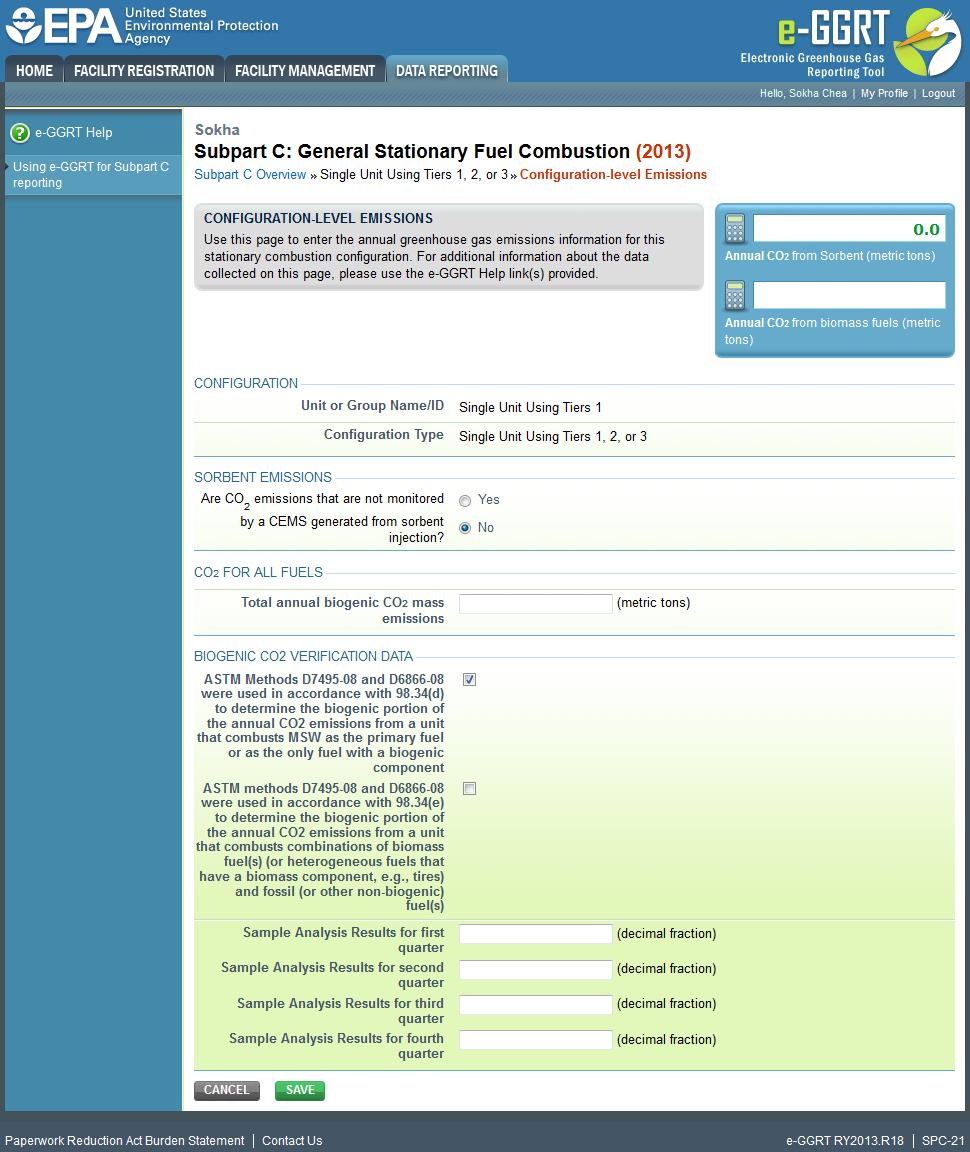Select No for sorbent injection emissions
970x1152 pixels.
pos(465,528)
